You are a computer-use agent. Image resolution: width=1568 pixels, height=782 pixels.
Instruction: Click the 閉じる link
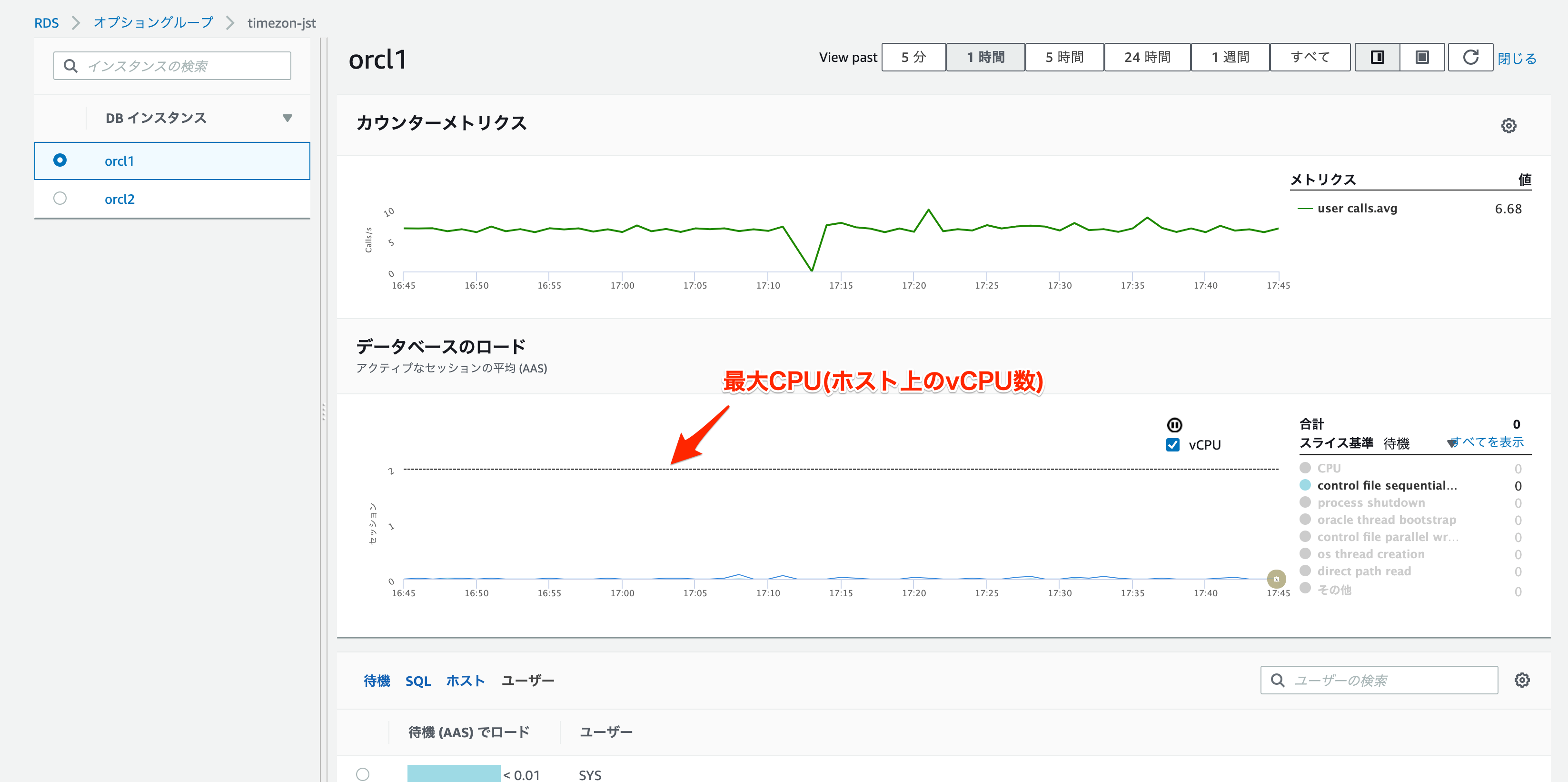coord(1517,59)
